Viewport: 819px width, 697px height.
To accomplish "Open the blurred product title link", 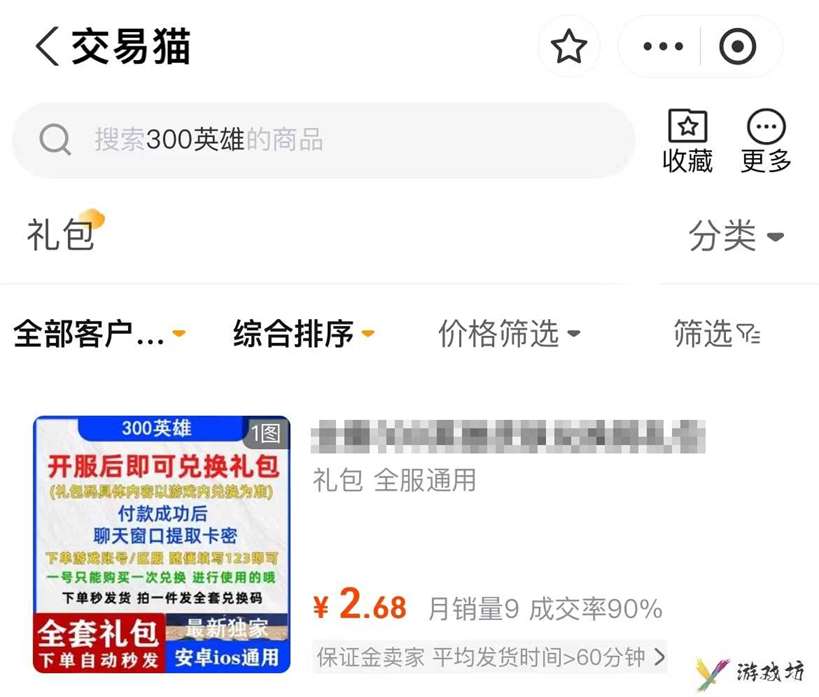I will pos(508,437).
